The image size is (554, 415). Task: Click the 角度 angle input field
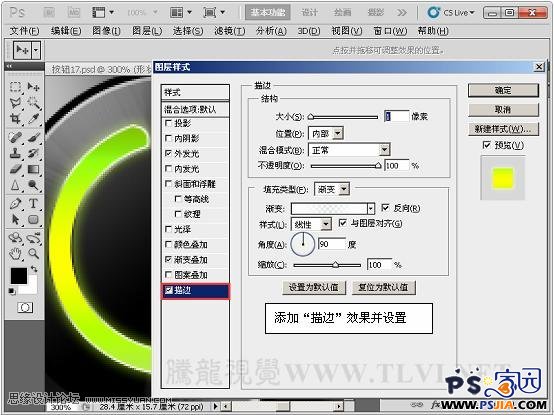(331, 244)
